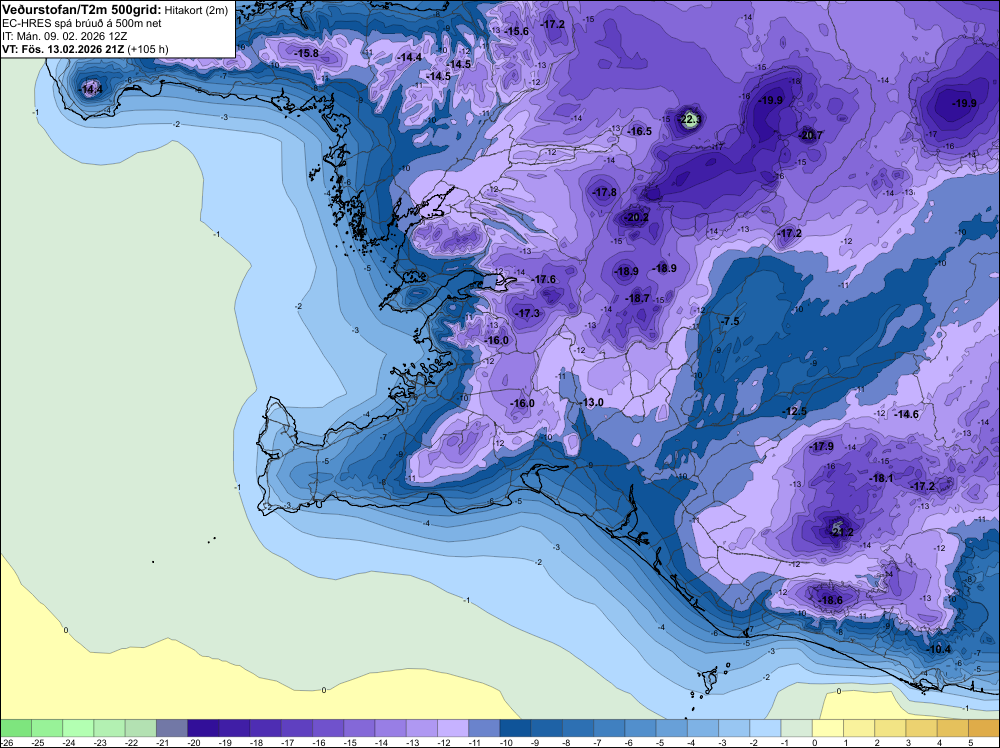Viewport: 1000px width, 748px height.
Task: Click the valid time 'VT: Fös. 13.02.2026 21Z'
Action: (63, 49)
